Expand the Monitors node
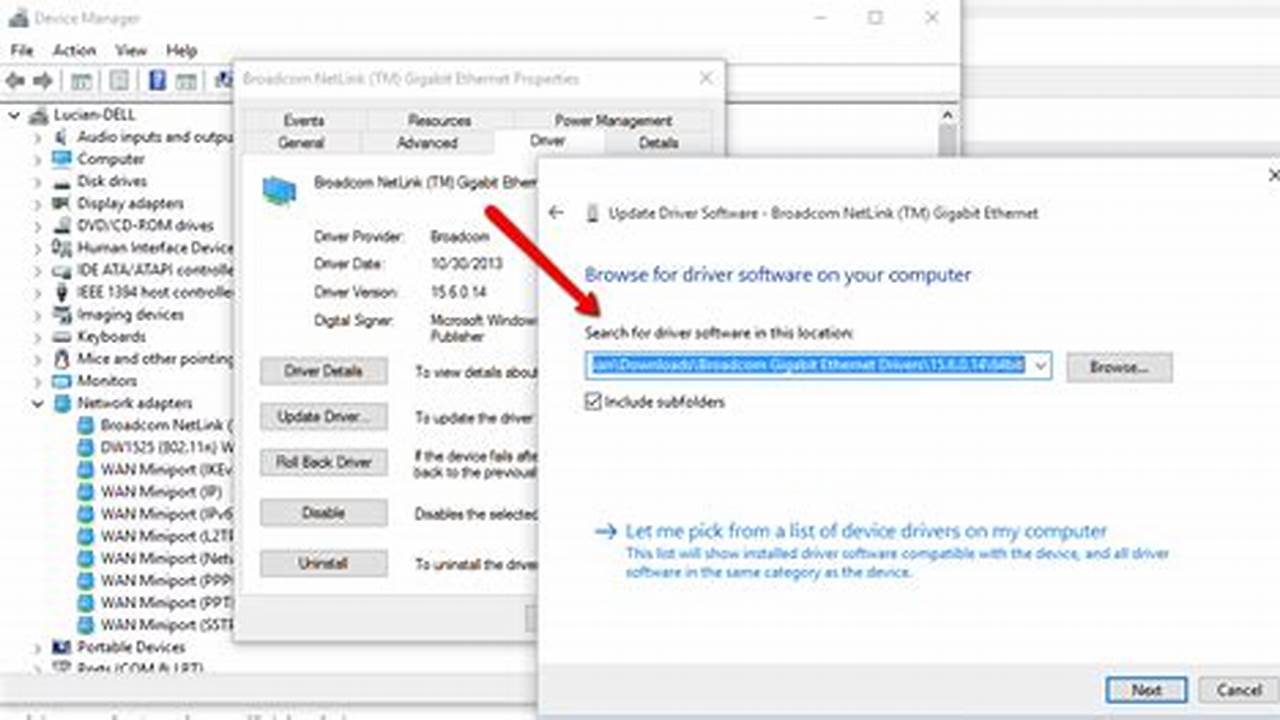Viewport: 1280px width, 720px height. 37,381
